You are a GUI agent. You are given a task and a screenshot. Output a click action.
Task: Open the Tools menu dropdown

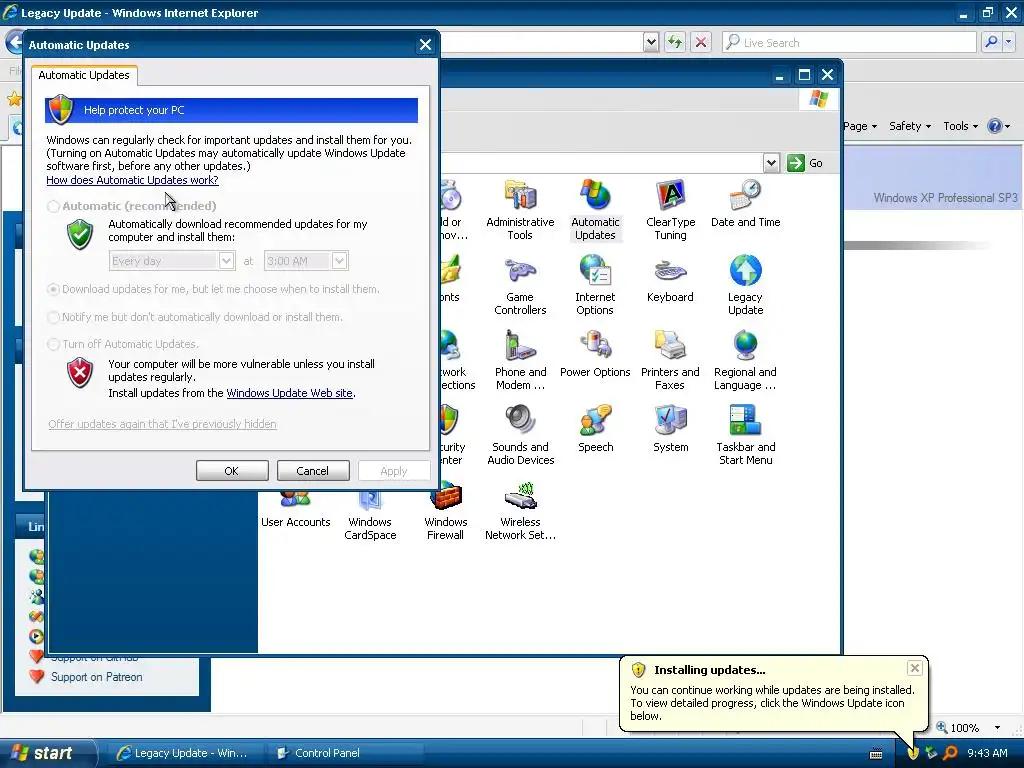[961, 126]
